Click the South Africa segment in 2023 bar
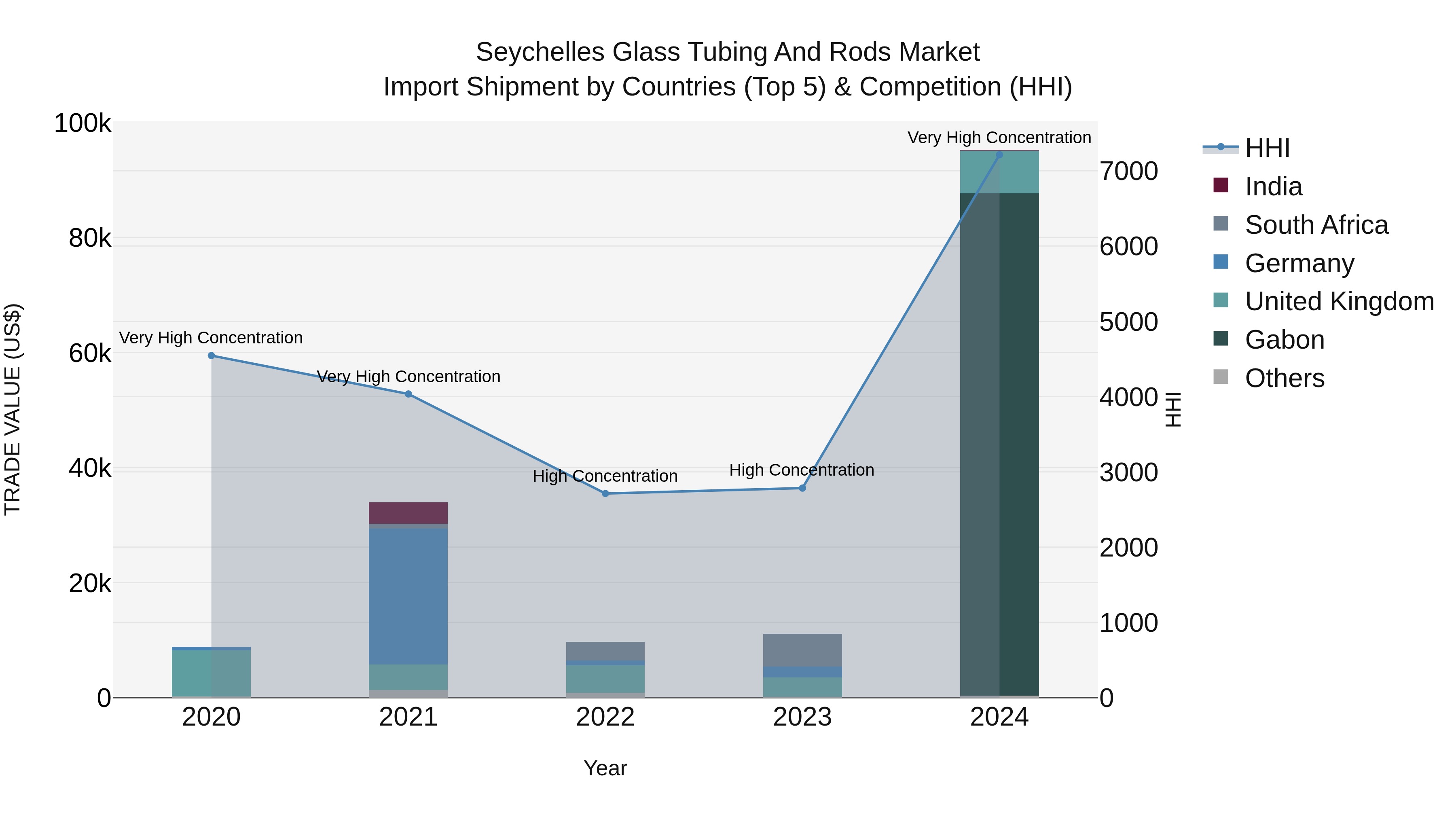Image resolution: width=1456 pixels, height=819 pixels. [x=802, y=650]
